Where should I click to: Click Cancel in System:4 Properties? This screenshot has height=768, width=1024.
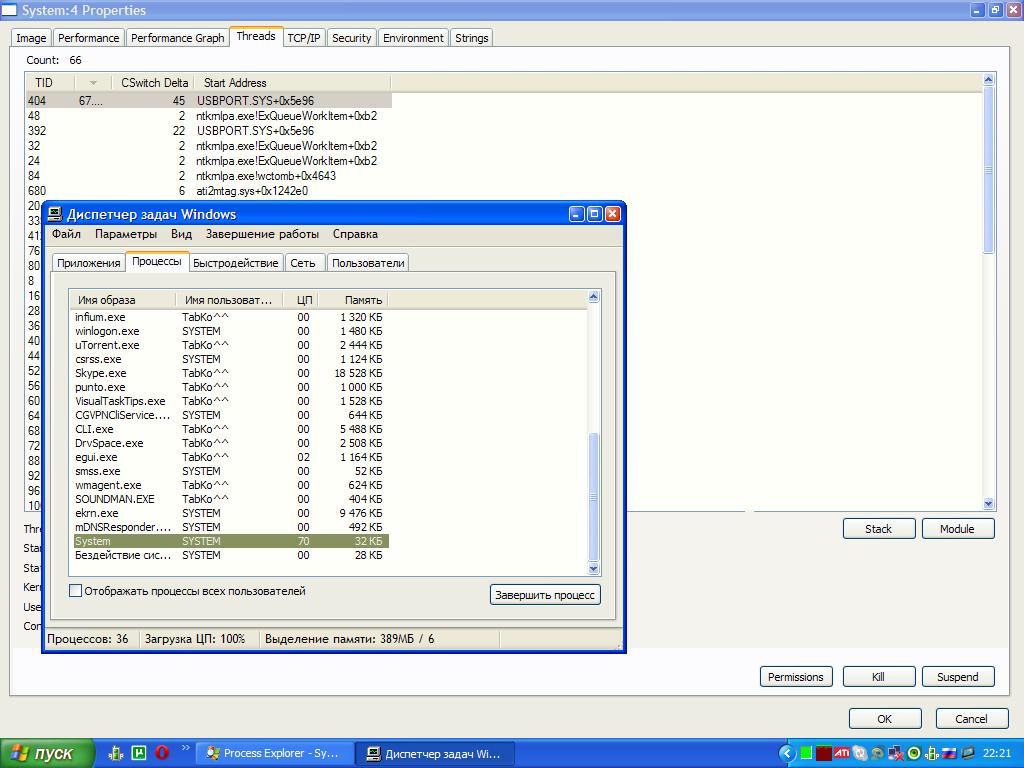point(972,718)
